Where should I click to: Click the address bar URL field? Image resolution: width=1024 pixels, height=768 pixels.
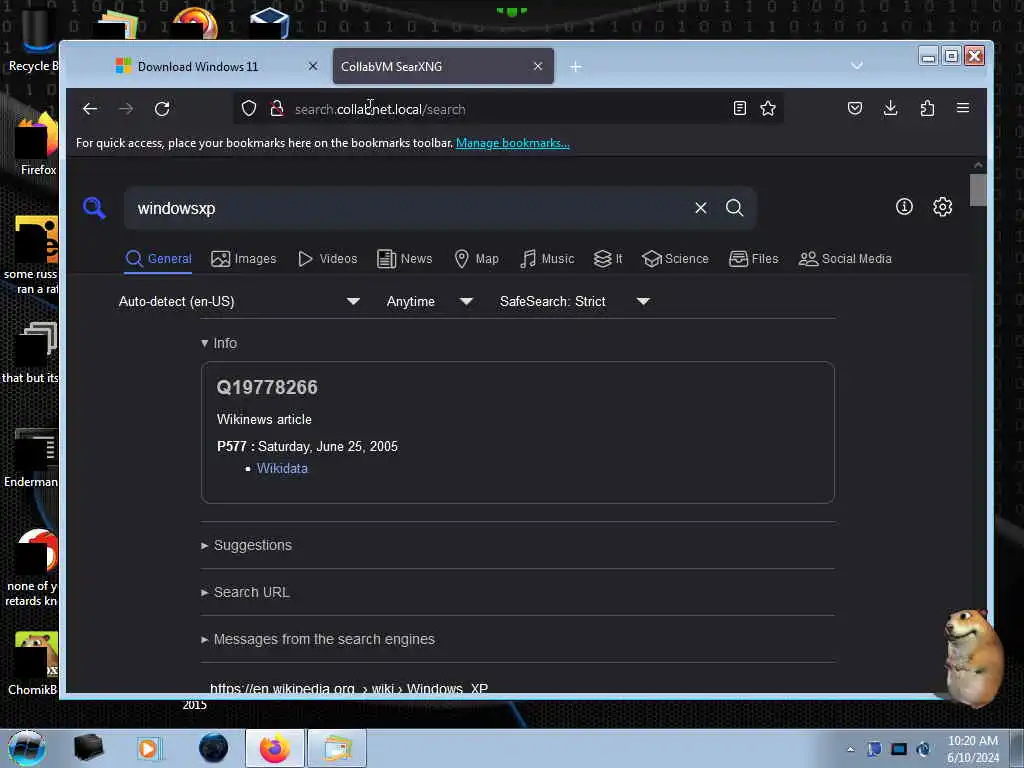coord(509,109)
